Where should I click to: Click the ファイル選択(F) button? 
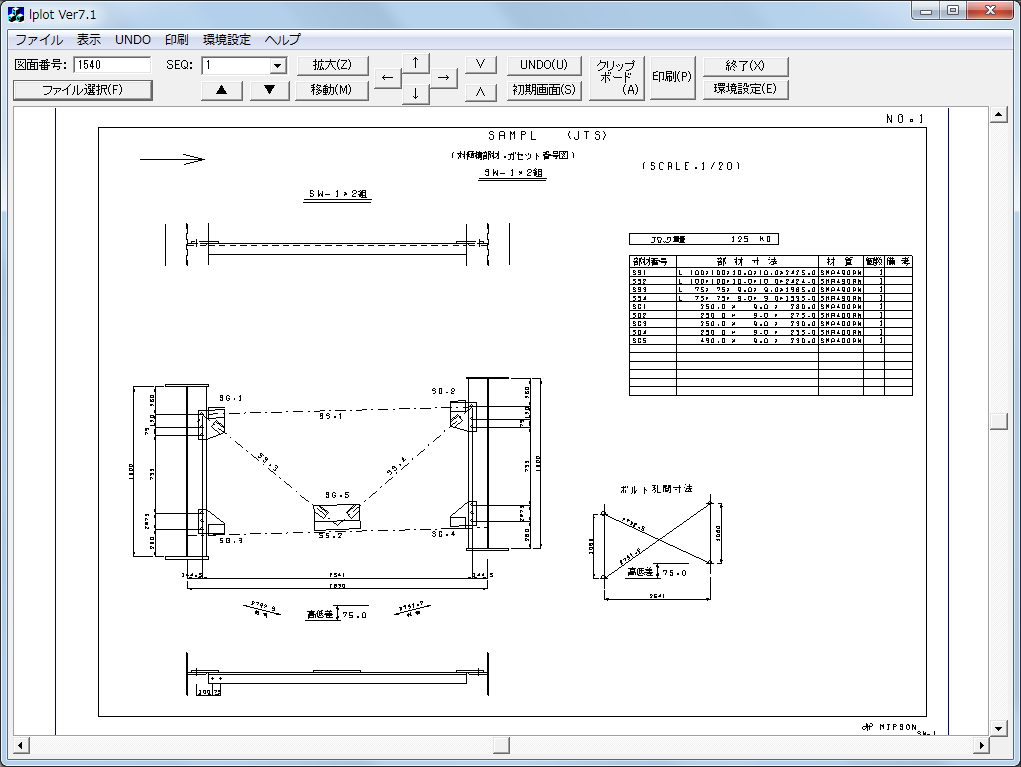pos(82,90)
